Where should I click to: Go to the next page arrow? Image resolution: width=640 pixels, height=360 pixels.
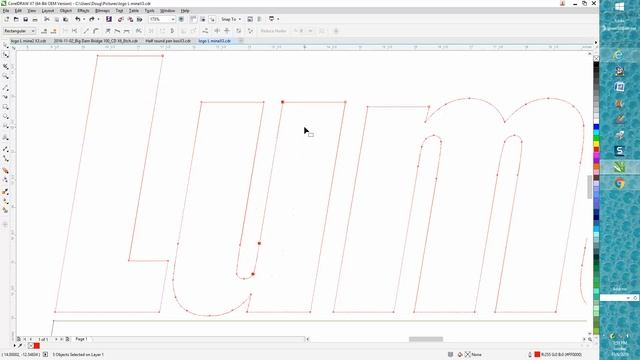click(x=57, y=339)
